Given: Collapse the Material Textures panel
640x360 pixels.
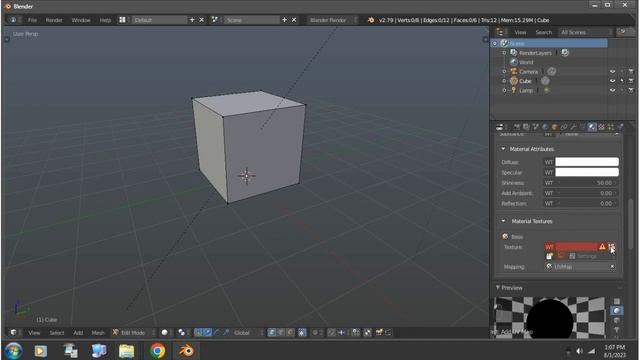Looking at the screenshot, I should [x=503, y=221].
